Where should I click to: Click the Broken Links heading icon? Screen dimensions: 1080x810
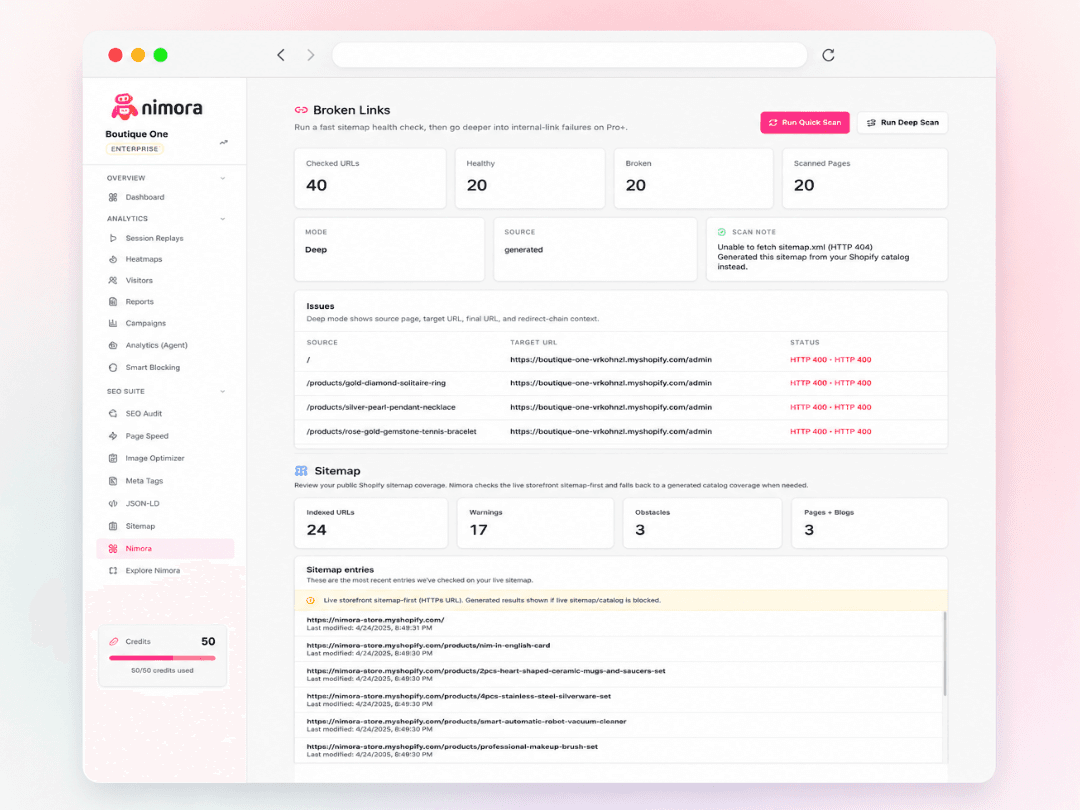301,110
